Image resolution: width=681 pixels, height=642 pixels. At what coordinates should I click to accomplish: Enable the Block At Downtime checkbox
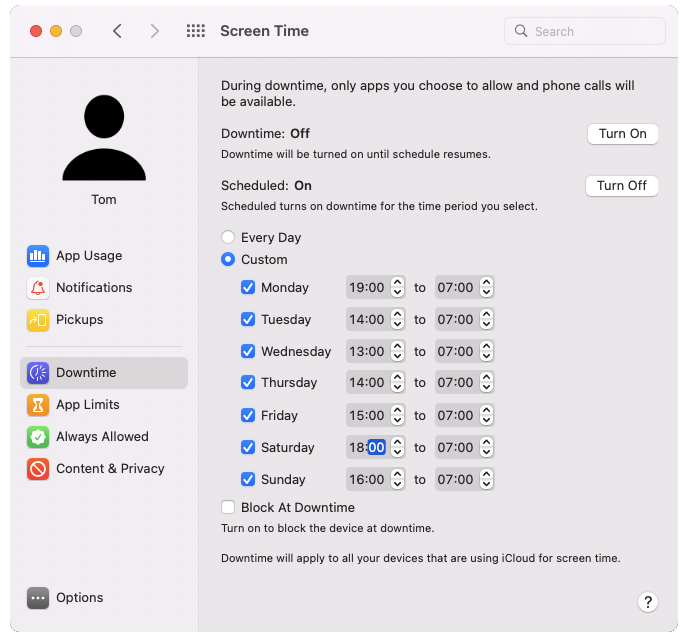[x=228, y=507]
